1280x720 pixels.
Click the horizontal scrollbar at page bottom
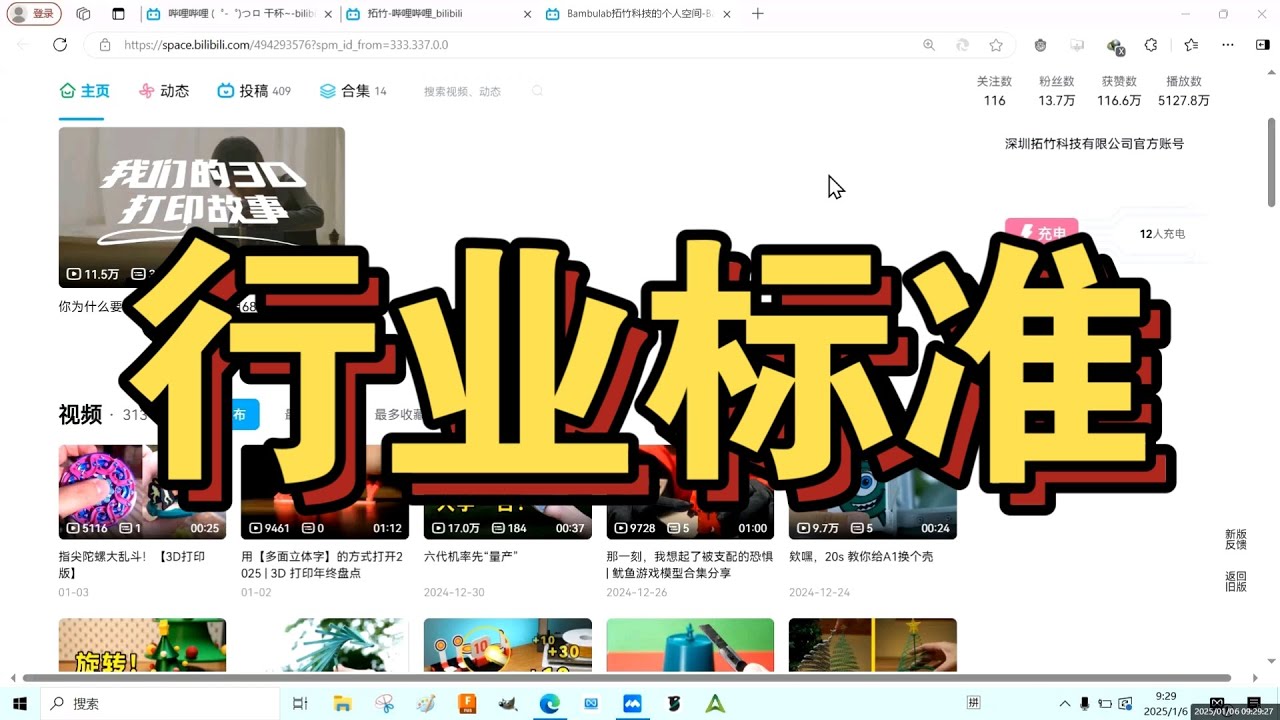627,678
